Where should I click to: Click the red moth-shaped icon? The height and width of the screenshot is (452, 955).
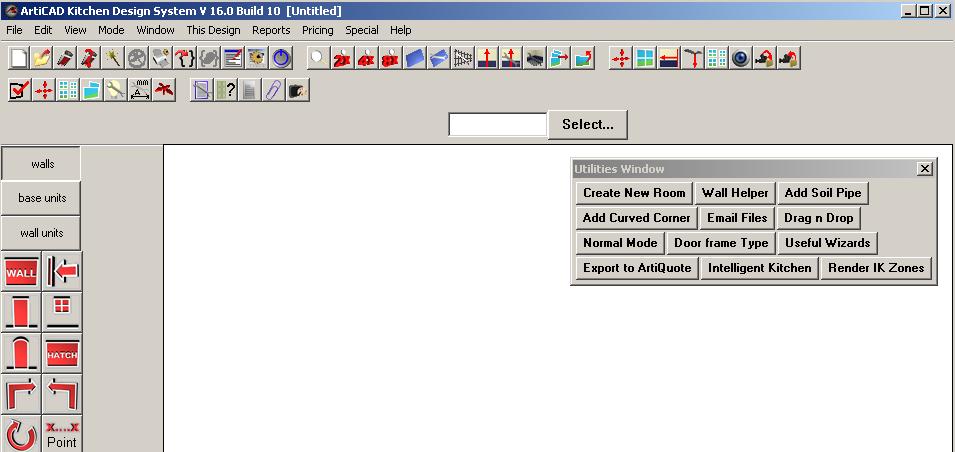coord(164,90)
